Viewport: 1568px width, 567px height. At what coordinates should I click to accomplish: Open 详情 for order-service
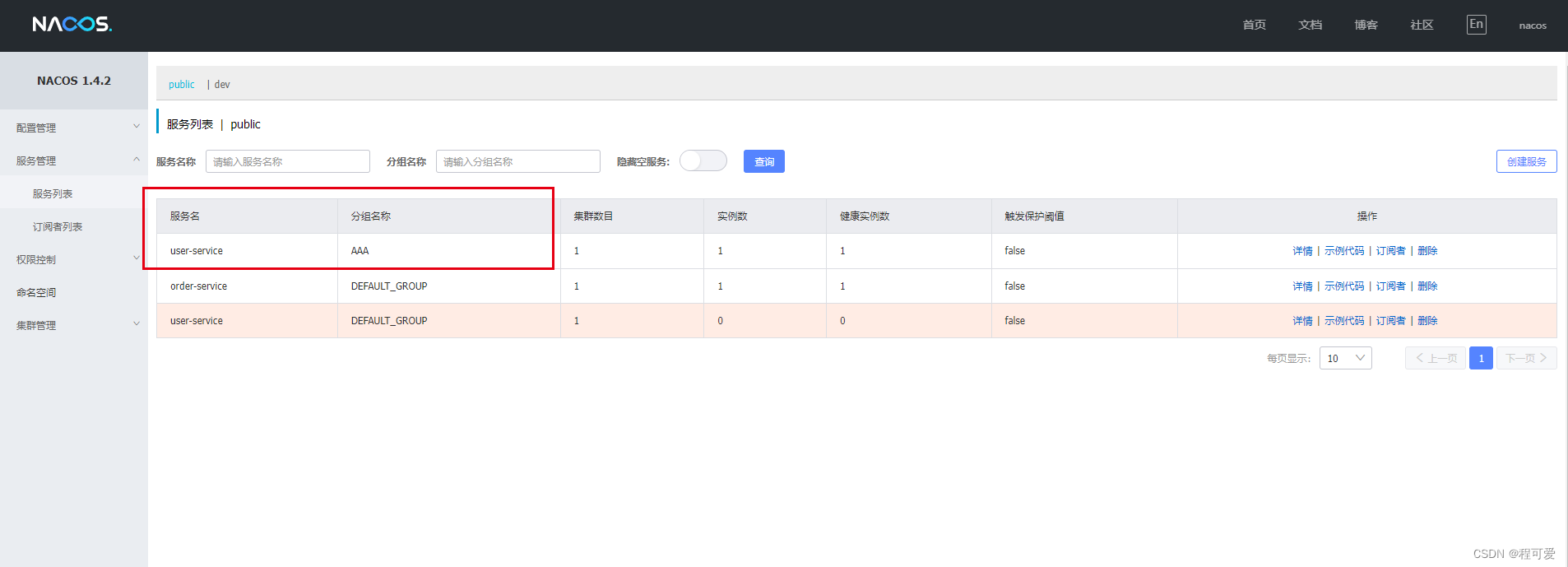click(1302, 286)
